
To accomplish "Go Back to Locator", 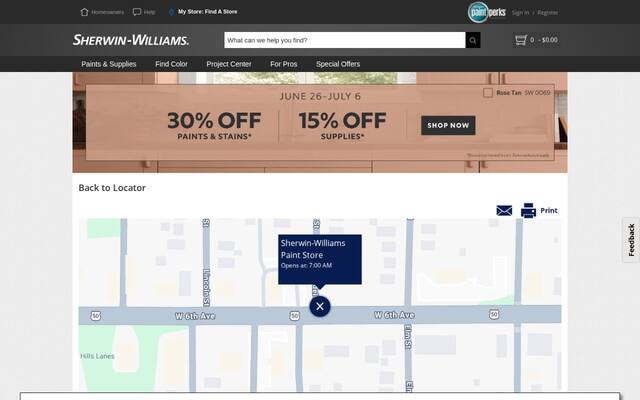I will [x=112, y=188].
